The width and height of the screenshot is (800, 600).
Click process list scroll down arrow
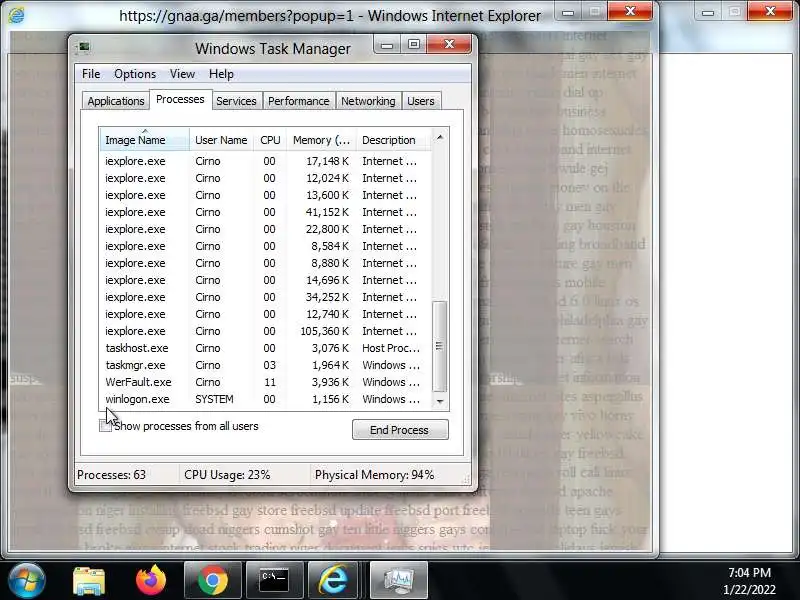tap(440, 402)
